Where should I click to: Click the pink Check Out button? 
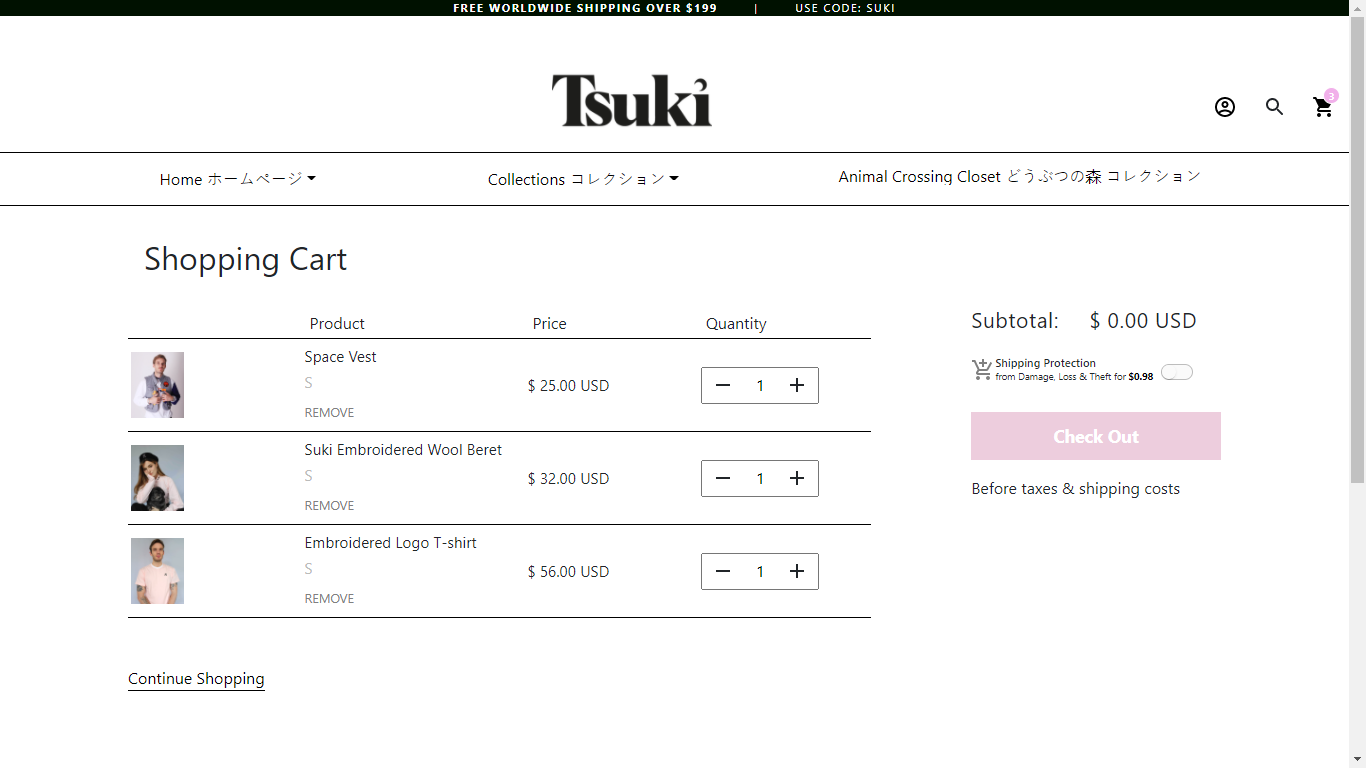pyautogui.click(x=1096, y=436)
